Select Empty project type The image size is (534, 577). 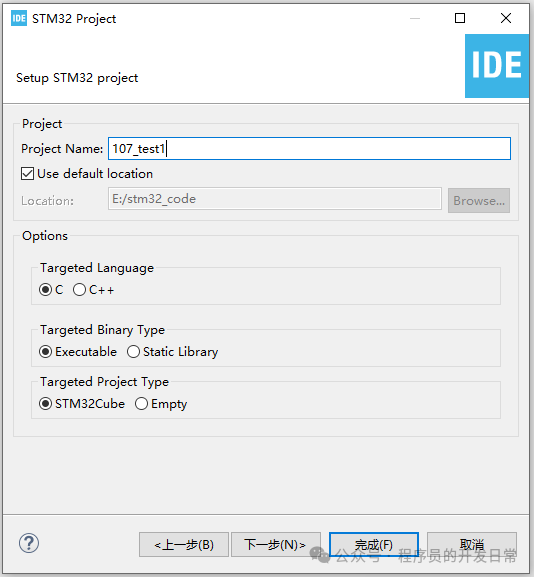click(x=141, y=404)
